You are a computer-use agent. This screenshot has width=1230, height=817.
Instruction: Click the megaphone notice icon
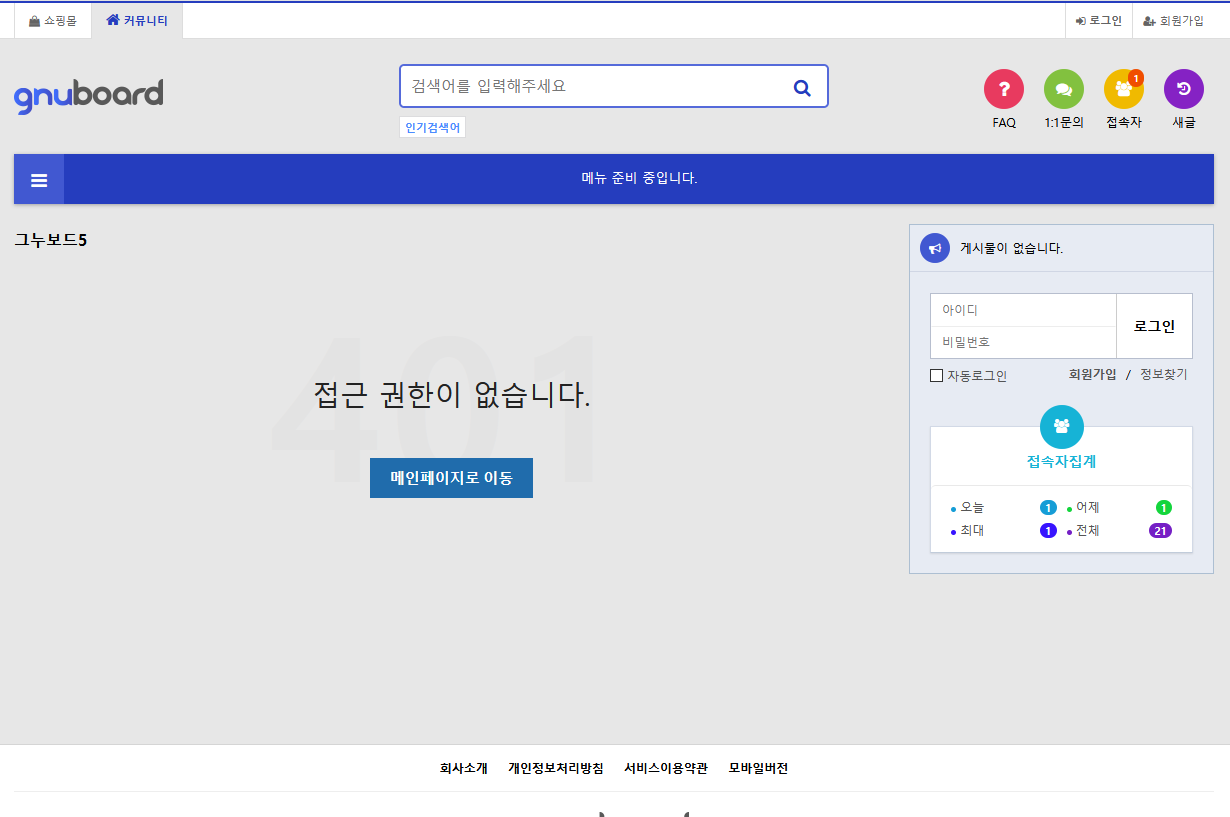(934, 247)
